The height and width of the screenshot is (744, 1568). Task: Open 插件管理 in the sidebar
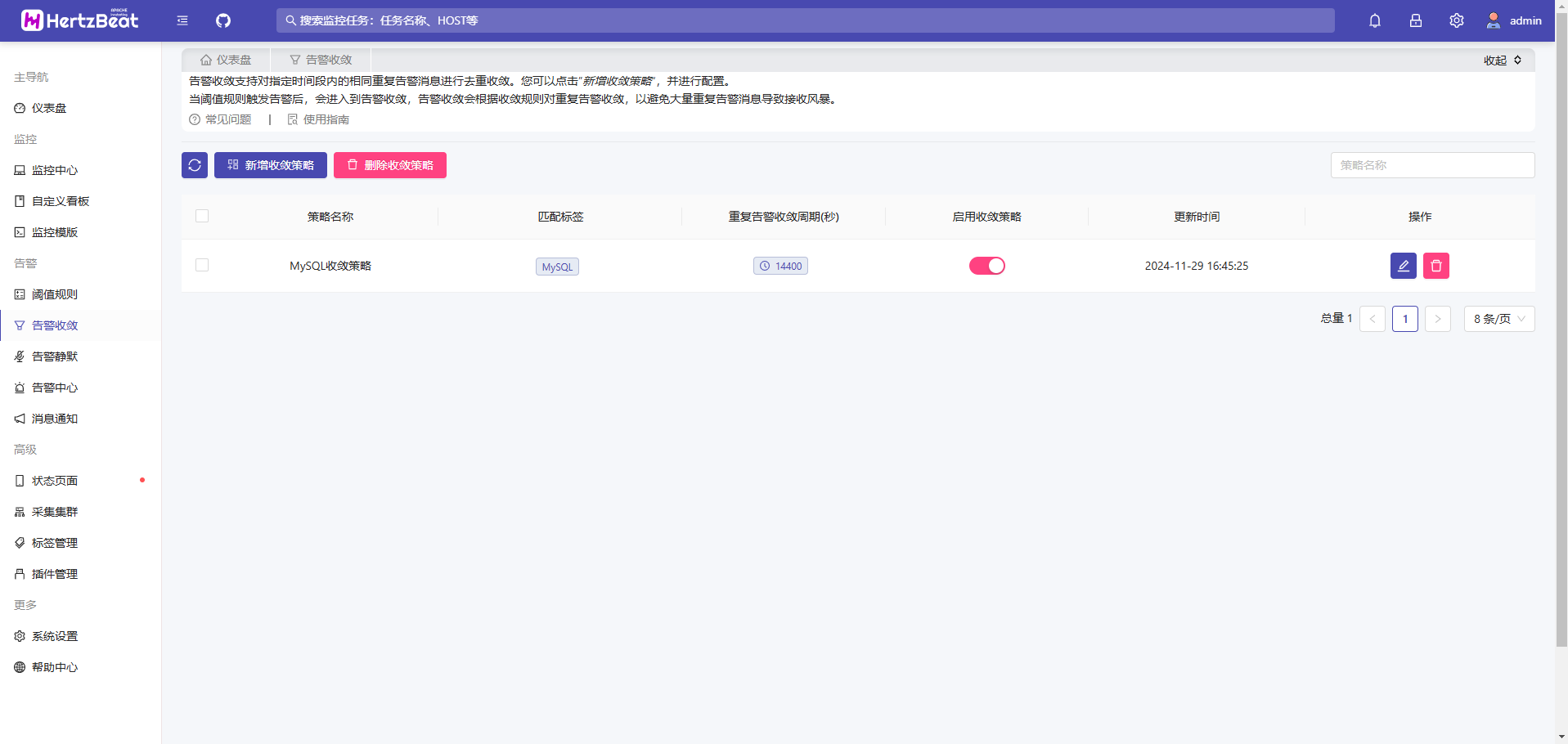click(80, 574)
